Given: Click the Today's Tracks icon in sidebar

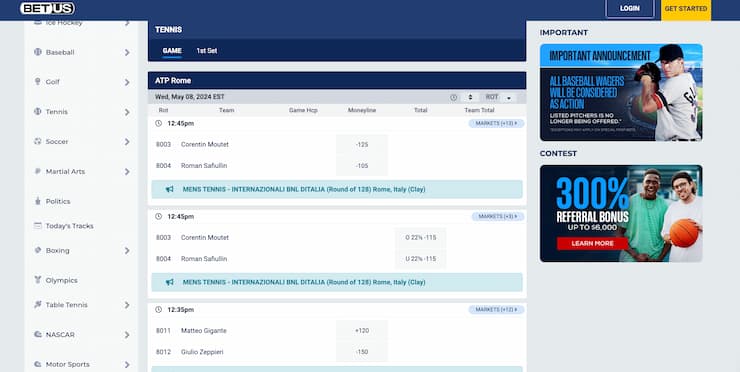Looking at the screenshot, I should [x=38, y=226].
